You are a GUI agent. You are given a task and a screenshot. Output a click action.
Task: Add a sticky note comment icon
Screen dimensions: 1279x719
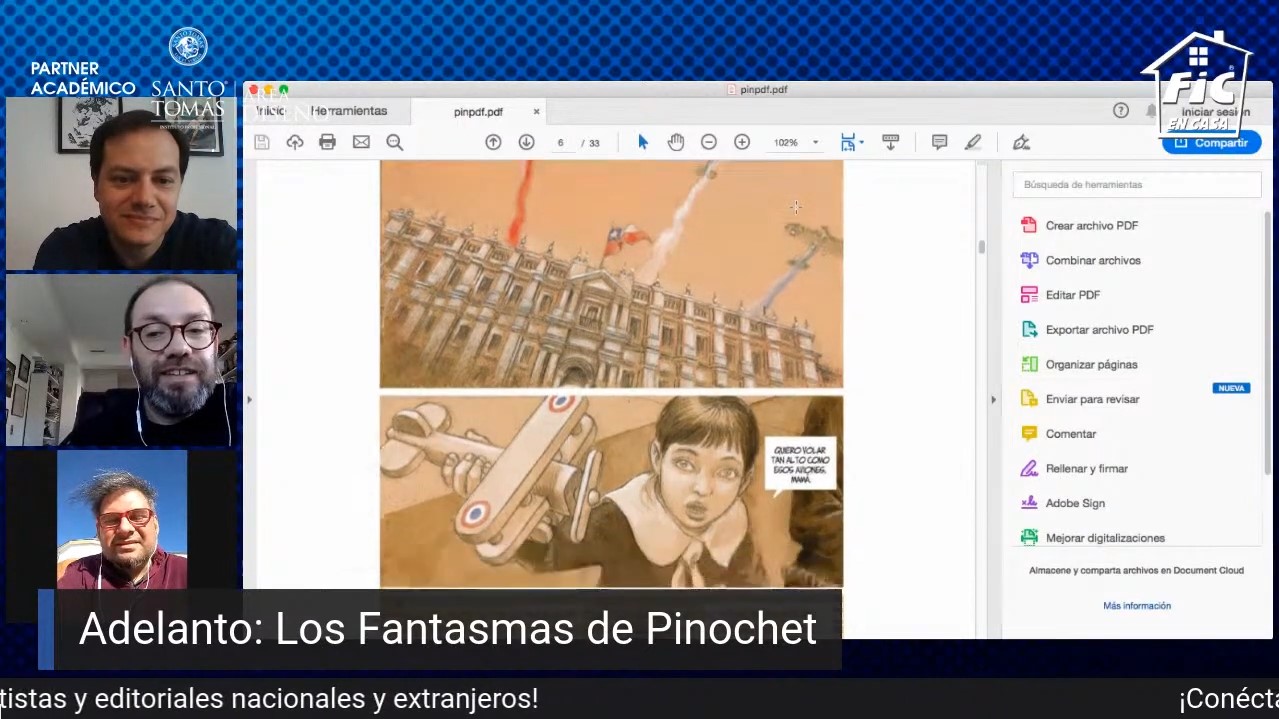click(939, 142)
